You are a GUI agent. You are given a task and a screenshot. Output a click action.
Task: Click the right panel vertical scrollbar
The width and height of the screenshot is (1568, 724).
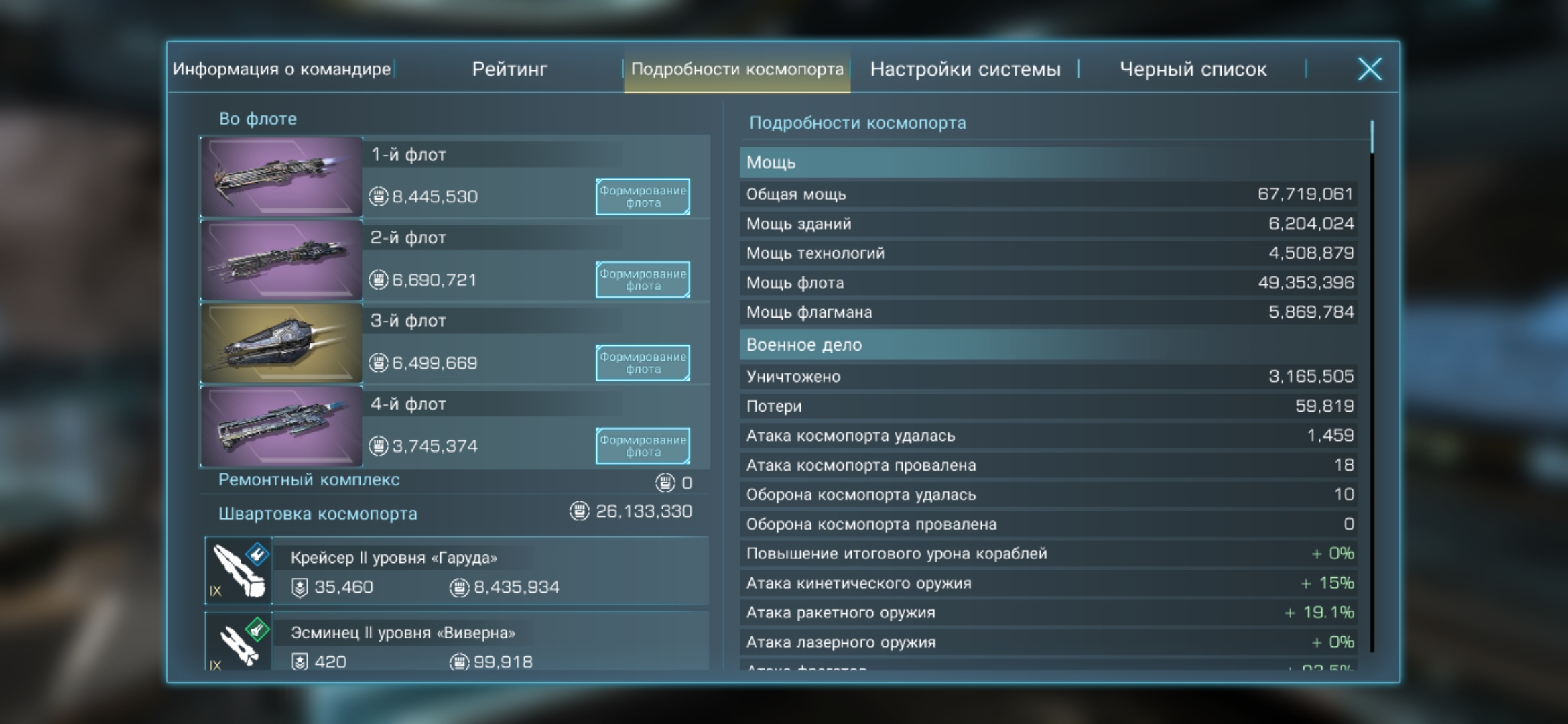[1372, 137]
